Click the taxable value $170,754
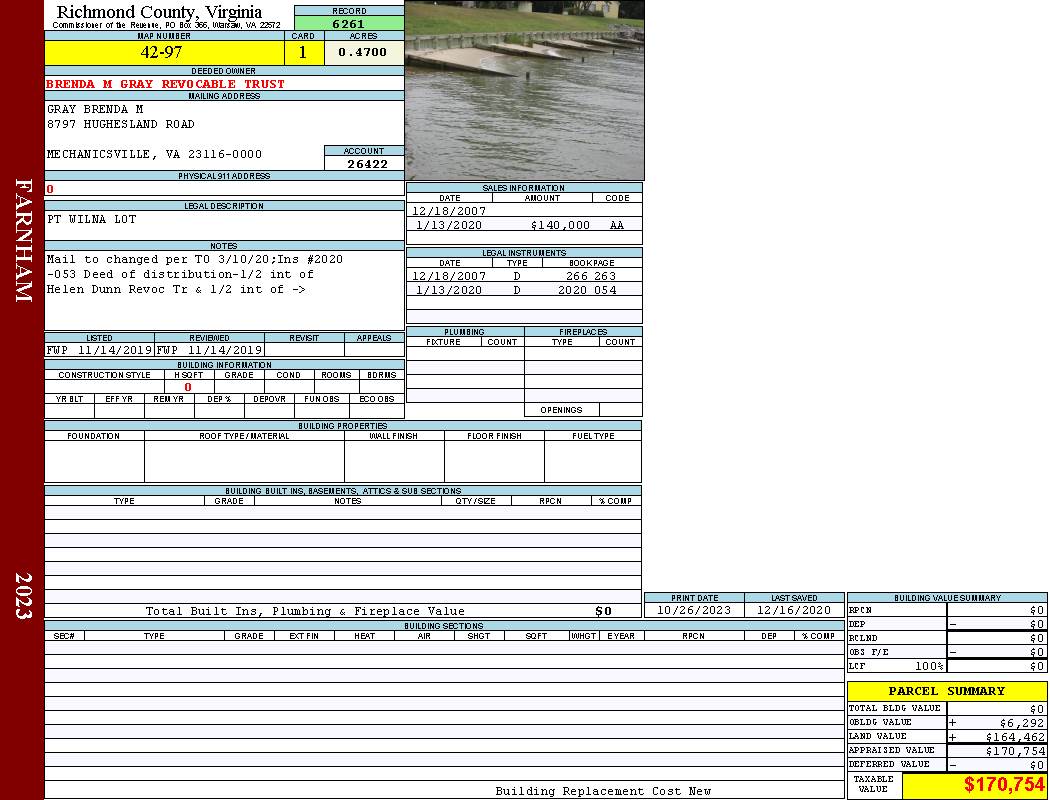1050x800 pixels. (1004, 785)
